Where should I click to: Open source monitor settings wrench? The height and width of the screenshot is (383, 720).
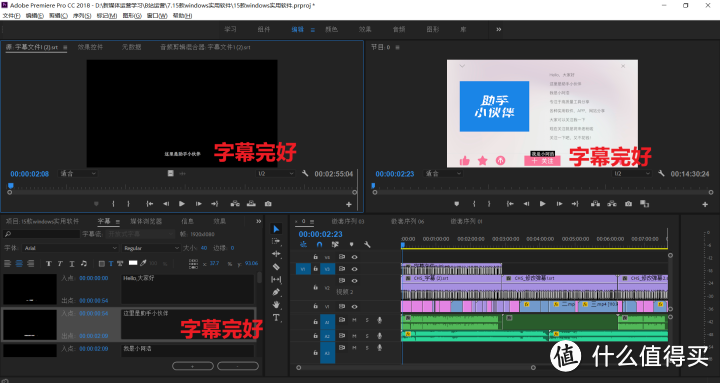tap(305, 173)
